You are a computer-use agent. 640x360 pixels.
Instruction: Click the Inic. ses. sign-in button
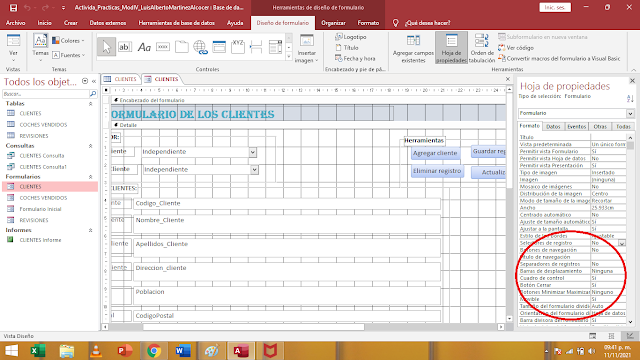click(x=555, y=7)
